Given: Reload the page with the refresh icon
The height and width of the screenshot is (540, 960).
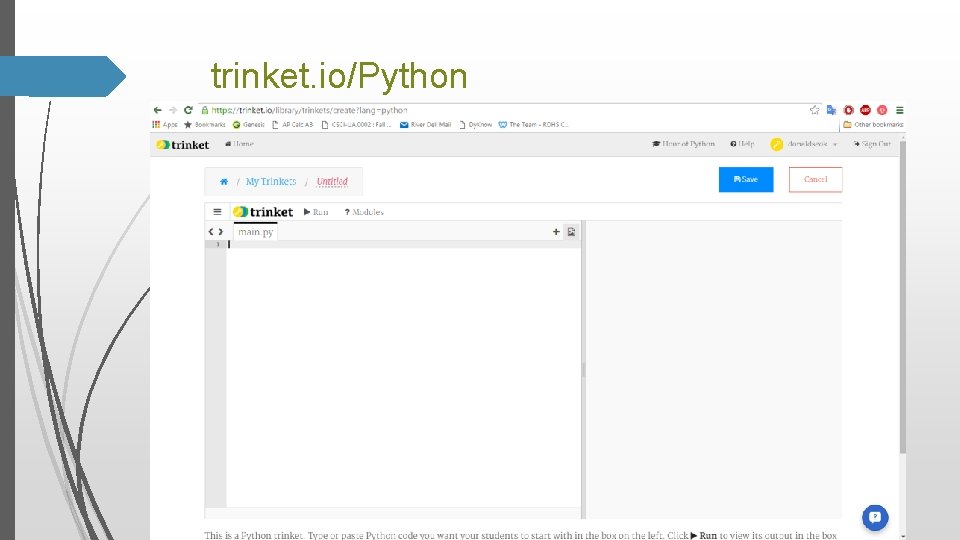Looking at the screenshot, I should (188, 110).
